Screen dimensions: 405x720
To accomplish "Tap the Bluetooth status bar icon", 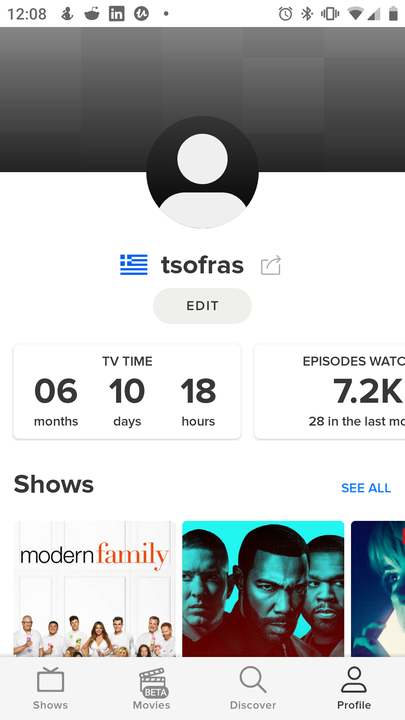I will tap(307, 14).
